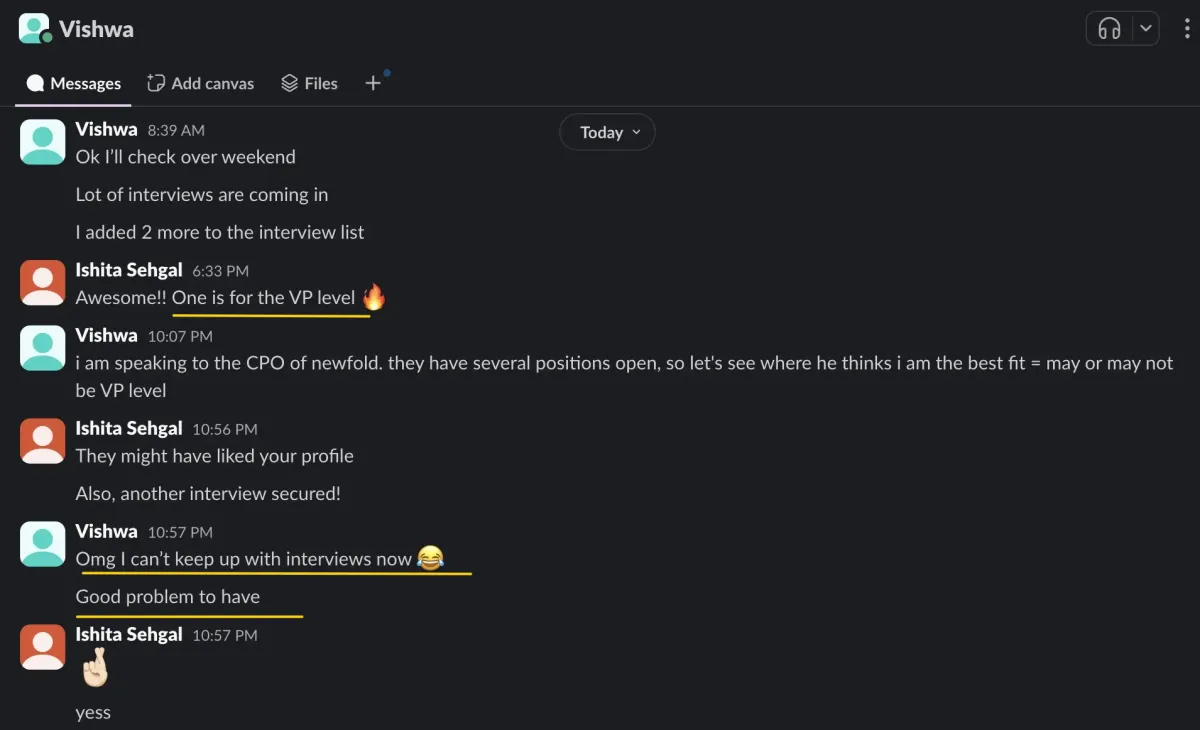1200x730 pixels.
Task: Click the Vishwa conversation title
Action: click(96, 29)
